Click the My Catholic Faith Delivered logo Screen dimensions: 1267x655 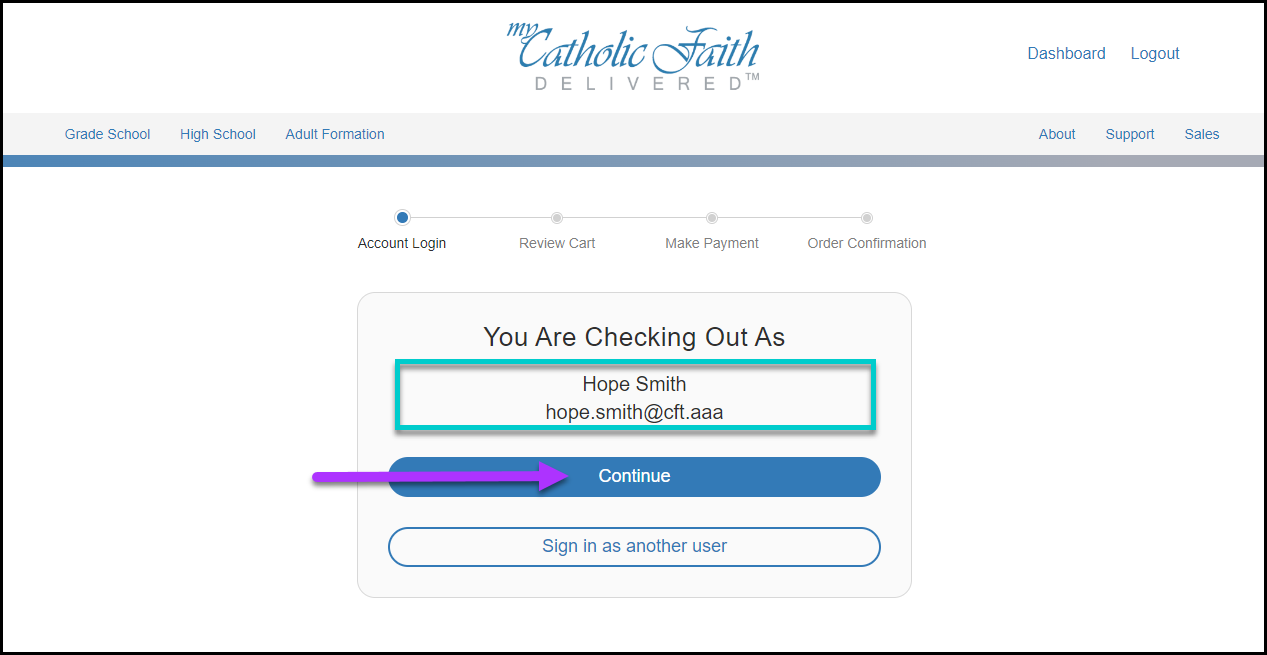click(x=634, y=56)
